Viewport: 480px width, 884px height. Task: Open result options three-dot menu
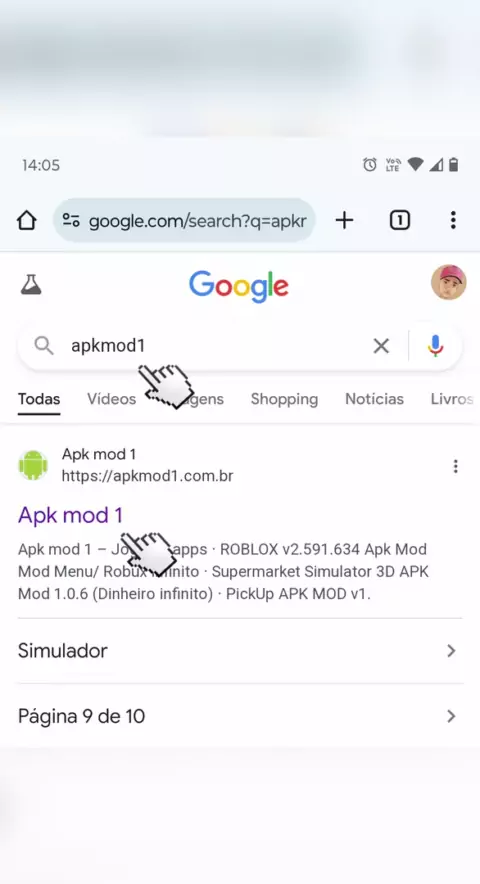[x=455, y=466]
